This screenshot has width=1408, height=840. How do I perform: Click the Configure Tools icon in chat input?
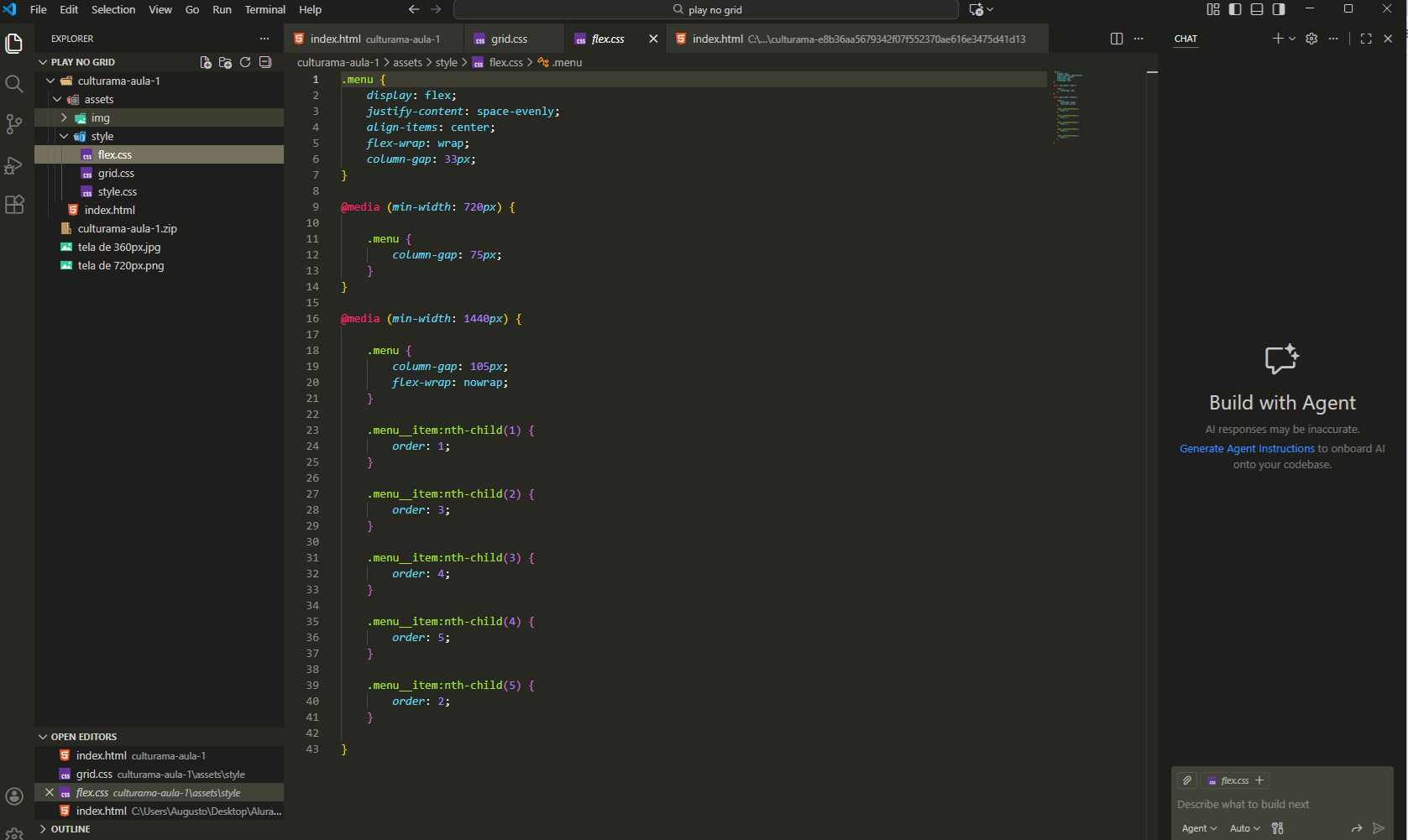(1277, 827)
